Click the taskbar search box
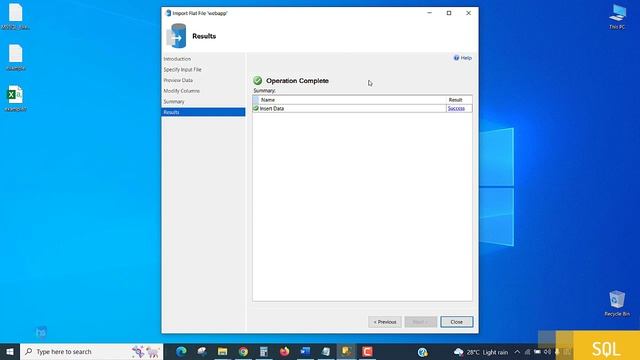Viewport: 640px width, 360px height. 91,351
